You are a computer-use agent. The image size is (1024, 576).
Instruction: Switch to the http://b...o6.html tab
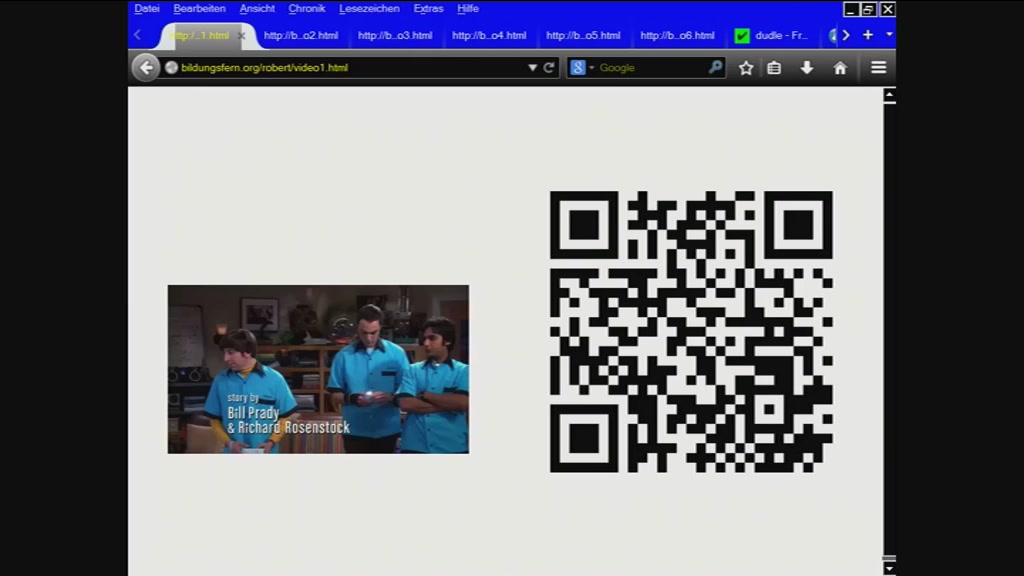(x=677, y=36)
